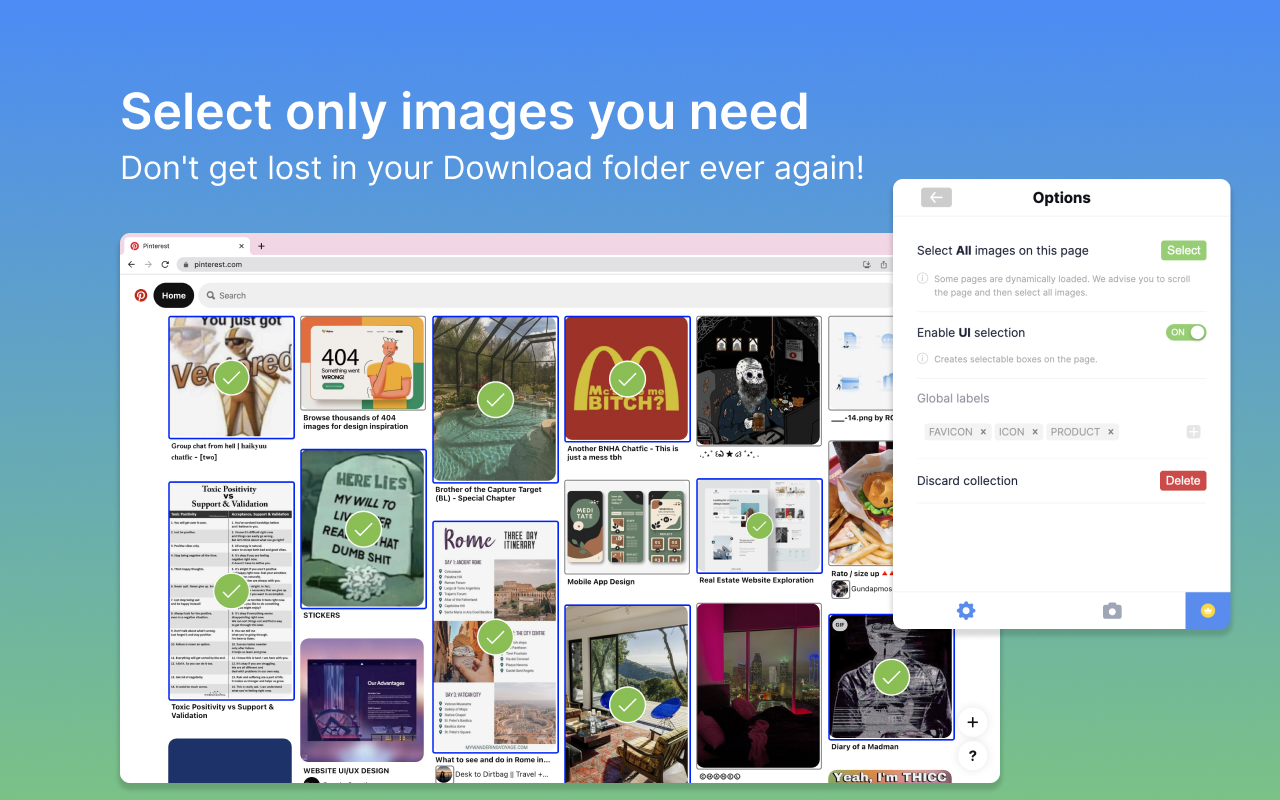This screenshot has height=800, width=1280.
Task: Click the question mark help button
Action: coord(973,757)
